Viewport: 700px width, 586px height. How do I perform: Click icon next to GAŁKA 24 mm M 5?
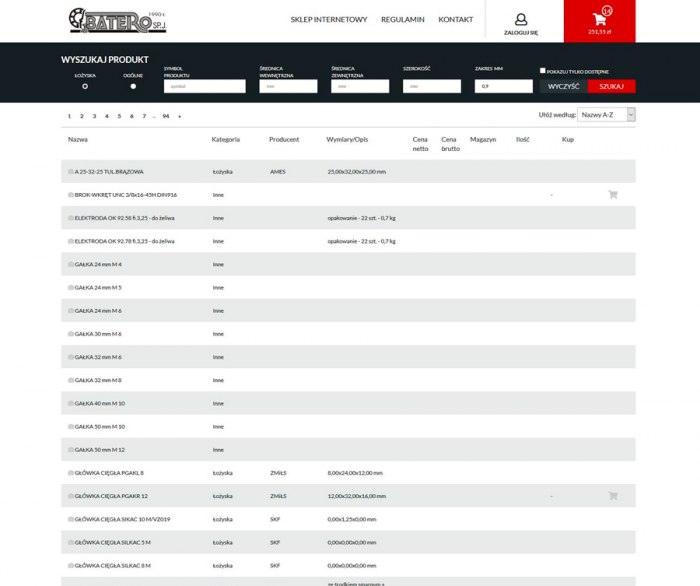71,287
